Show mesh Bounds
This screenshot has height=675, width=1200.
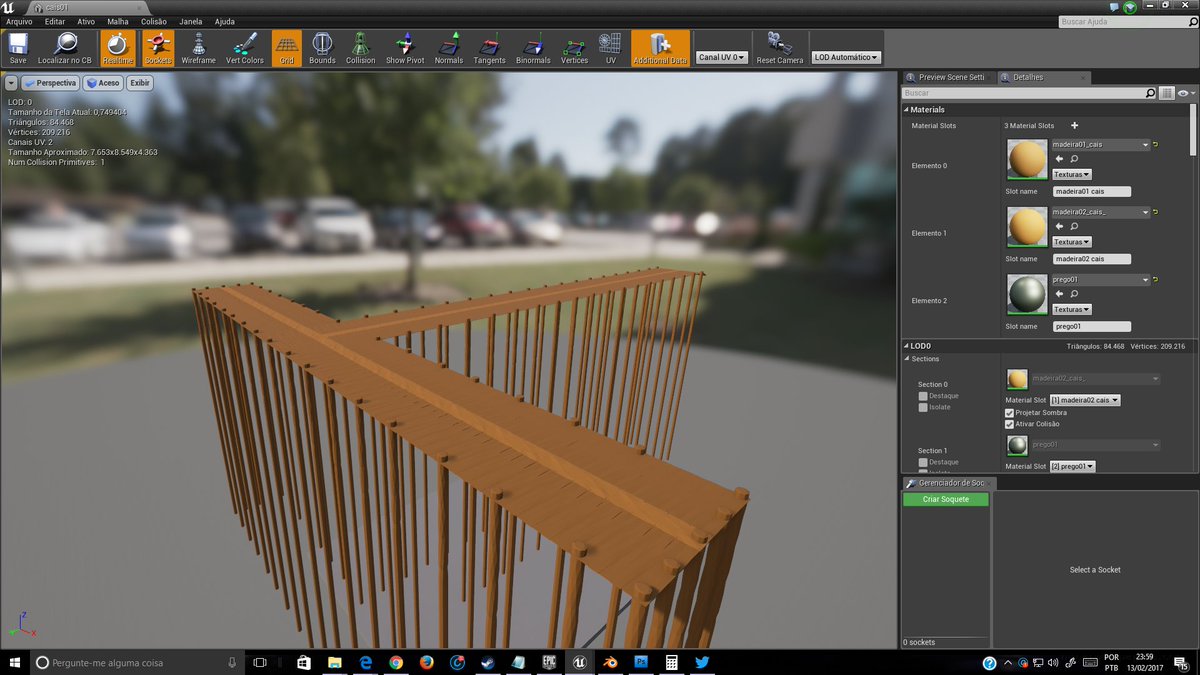tap(322, 48)
